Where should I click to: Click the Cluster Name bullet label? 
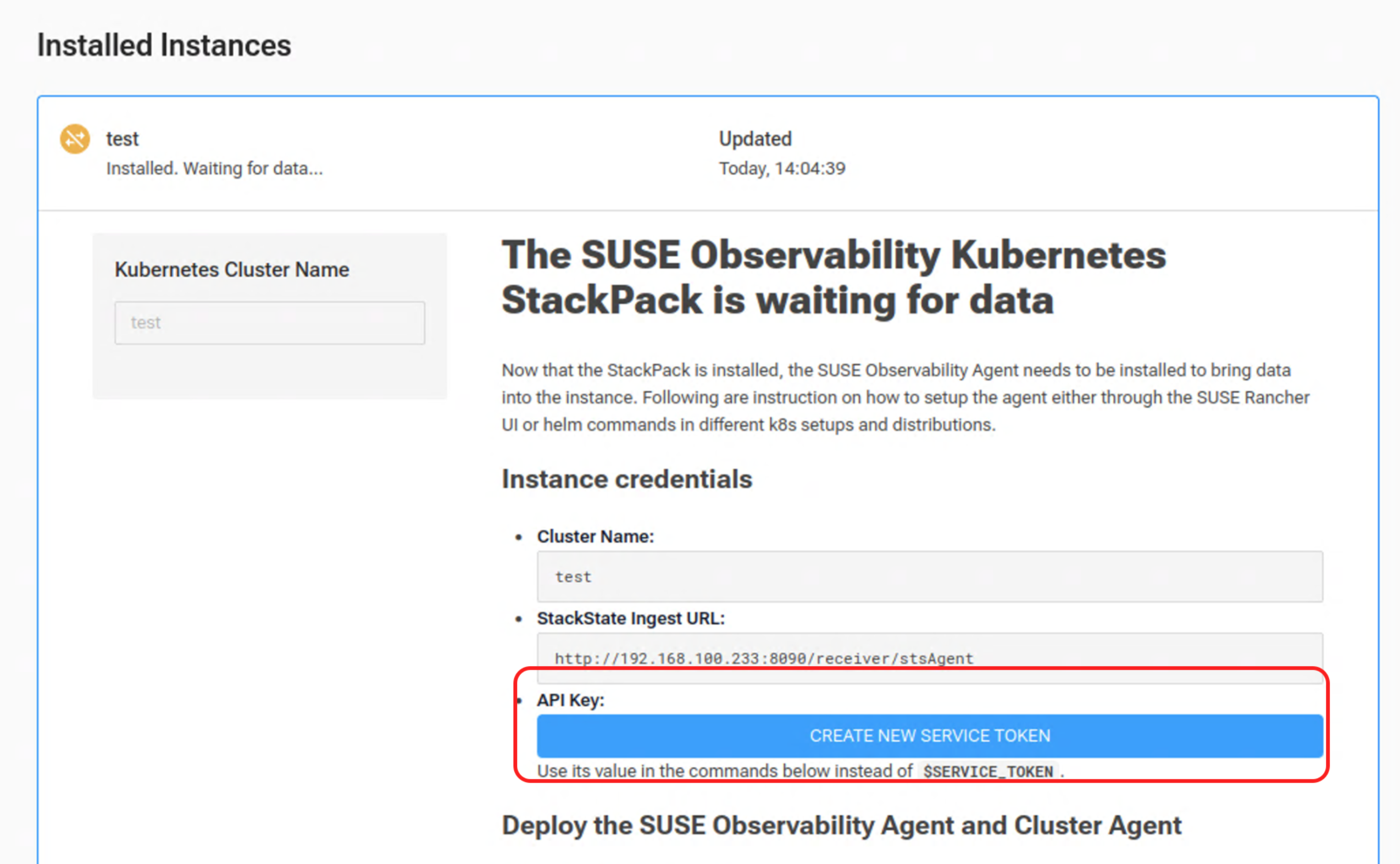coord(595,536)
